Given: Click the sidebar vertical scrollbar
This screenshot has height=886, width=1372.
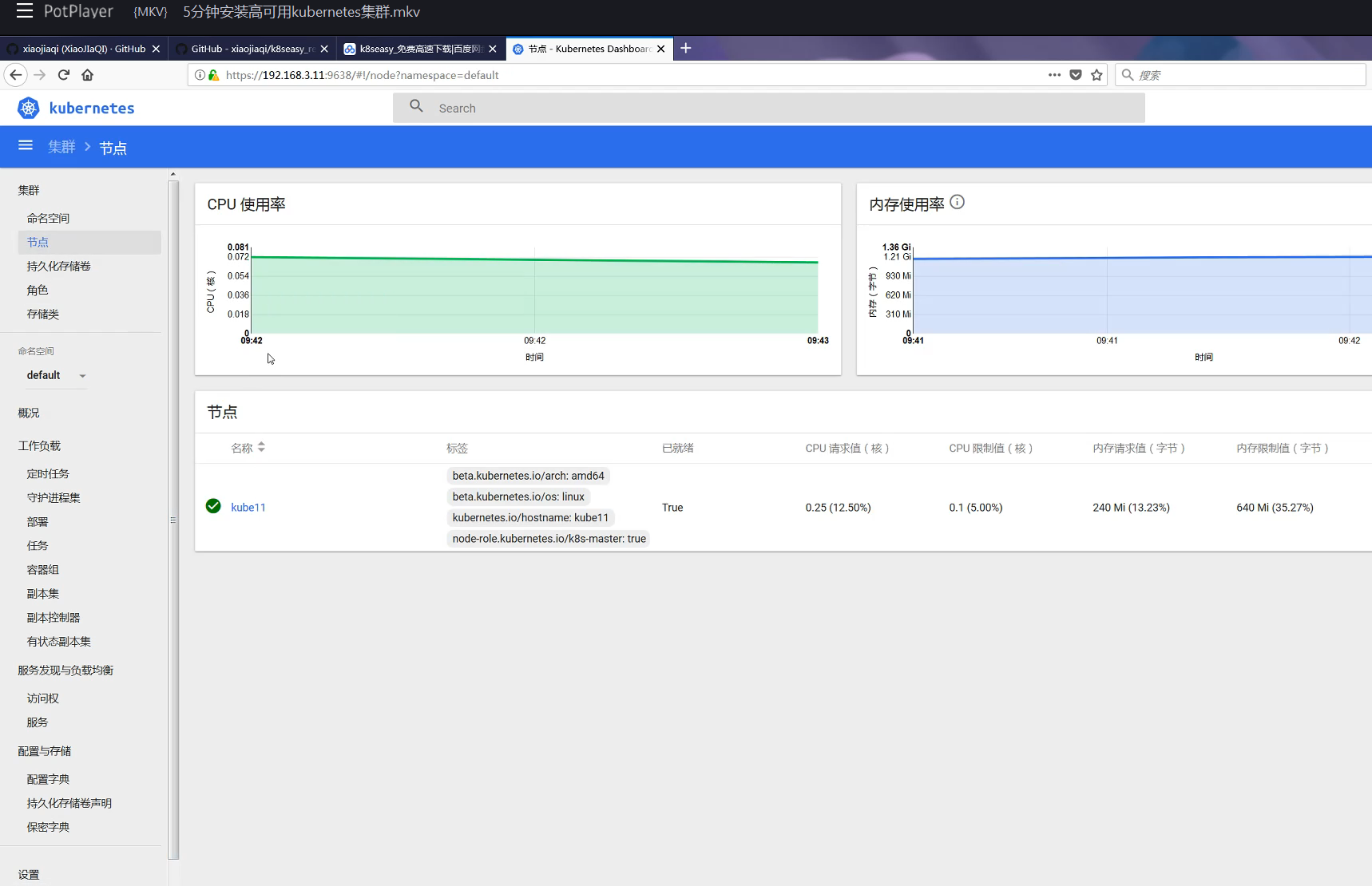Looking at the screenshot, I should click(x=173, y=519).
